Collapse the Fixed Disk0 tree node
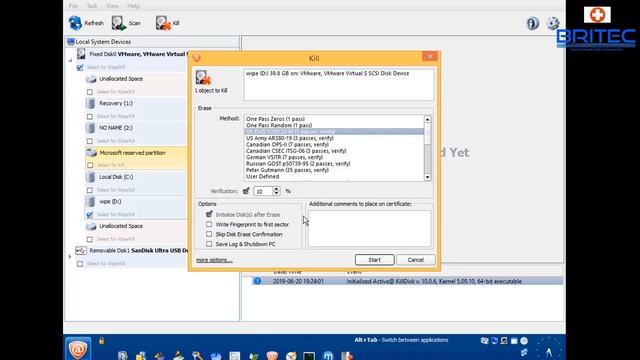This screenshot has height=360, width=640. [x=70, y=60]
